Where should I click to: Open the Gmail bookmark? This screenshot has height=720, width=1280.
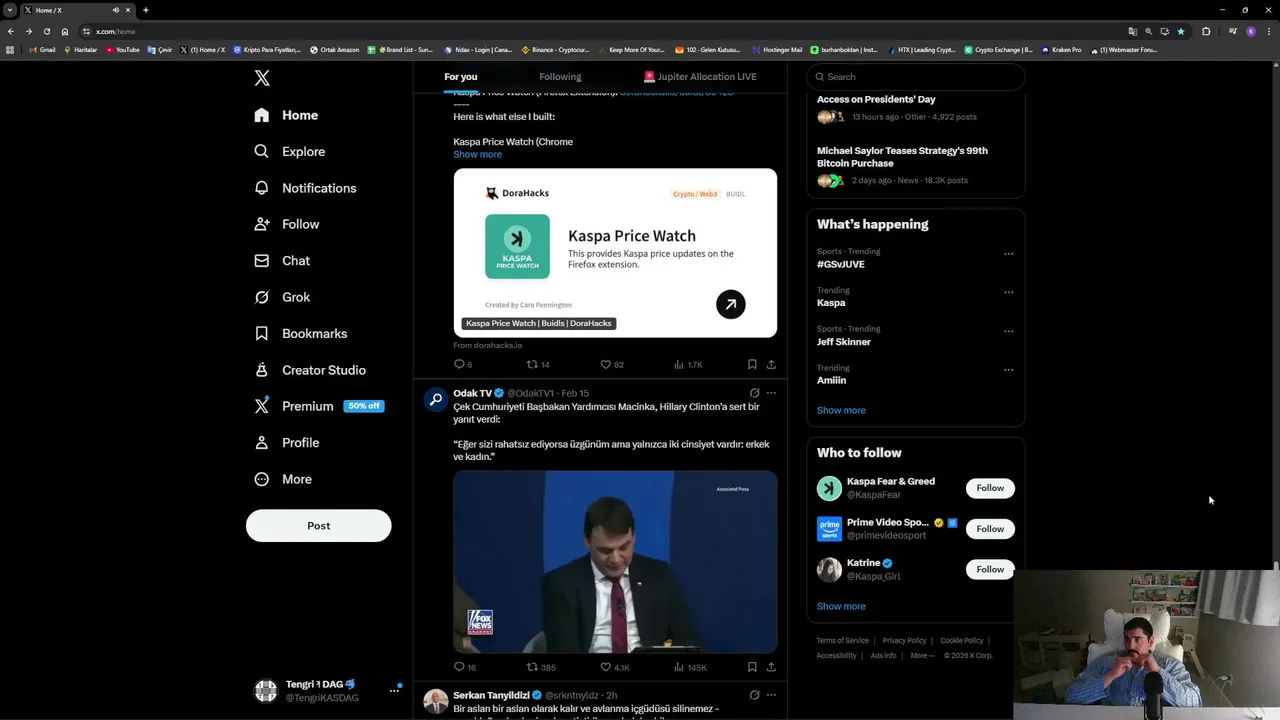pos(43,50)
